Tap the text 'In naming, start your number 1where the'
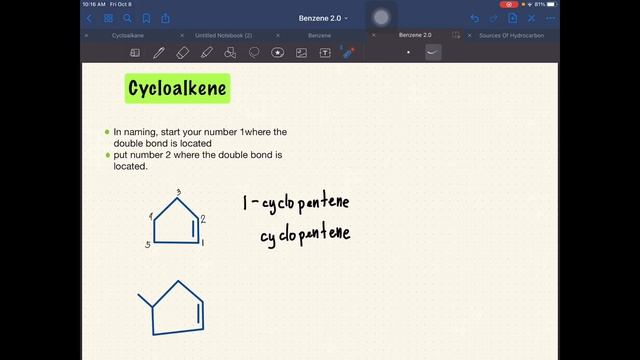The height and width of the screenshot is (360, 640). pyautogui.click(x=200, y=132)
